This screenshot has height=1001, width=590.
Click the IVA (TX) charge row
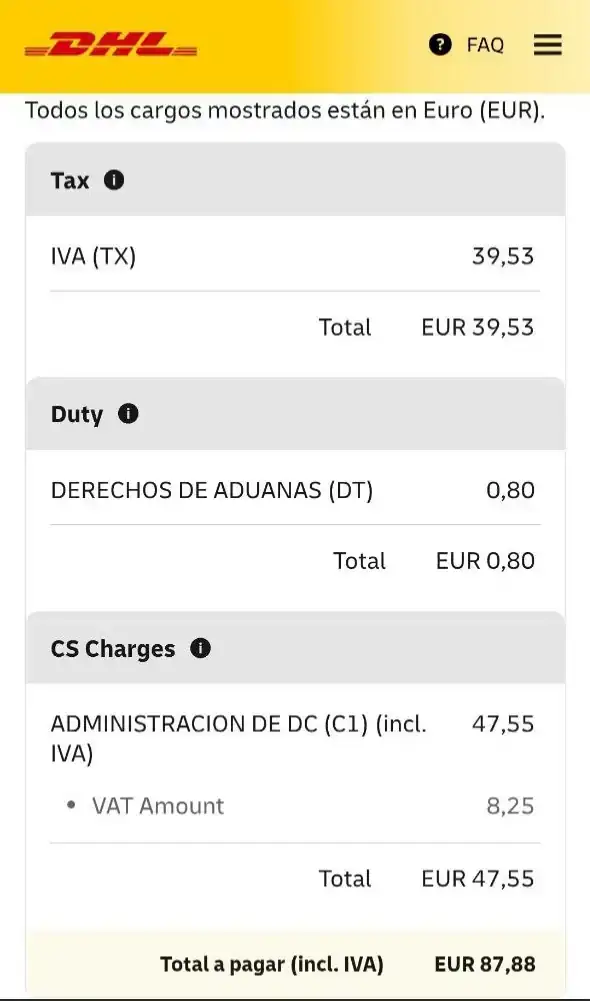click(x=295, y=257)
